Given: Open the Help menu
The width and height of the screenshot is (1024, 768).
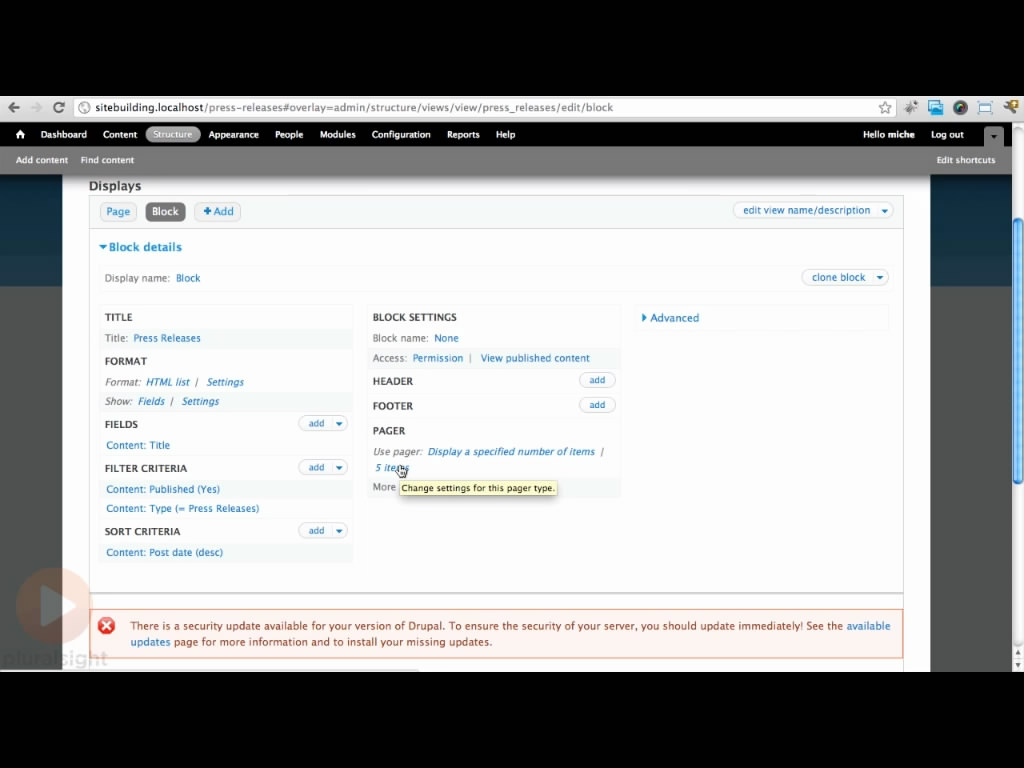Looking at the screenshot, I should [x=505, y=135].
